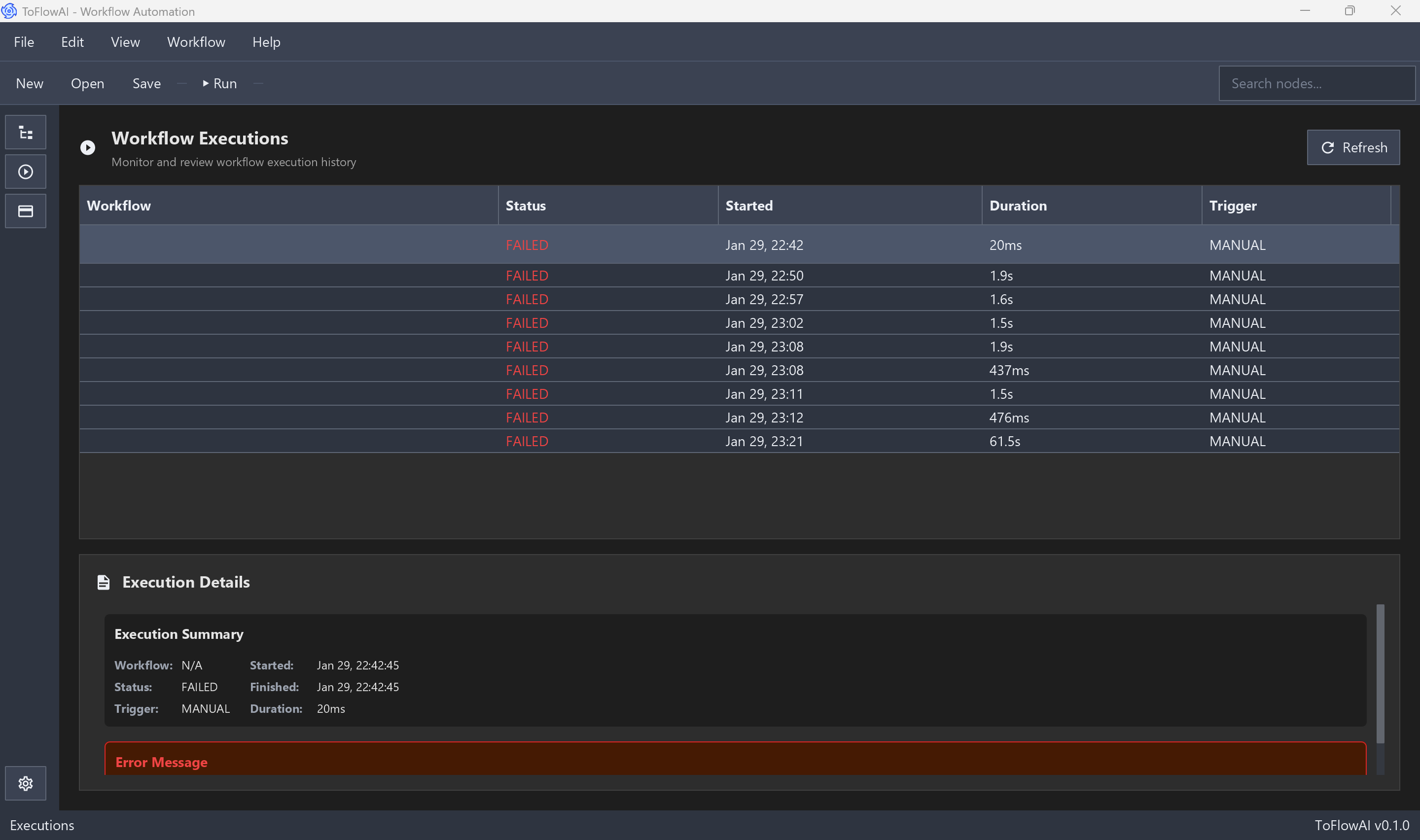
Task: Click the Execution Details document icon
Action: tap(103, 583)
